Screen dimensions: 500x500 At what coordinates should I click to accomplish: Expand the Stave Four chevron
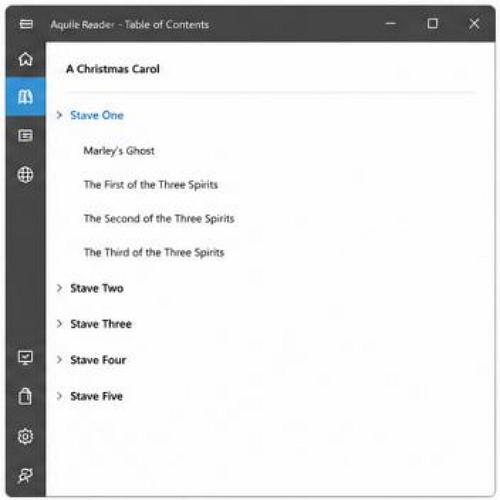coord(59,360)
